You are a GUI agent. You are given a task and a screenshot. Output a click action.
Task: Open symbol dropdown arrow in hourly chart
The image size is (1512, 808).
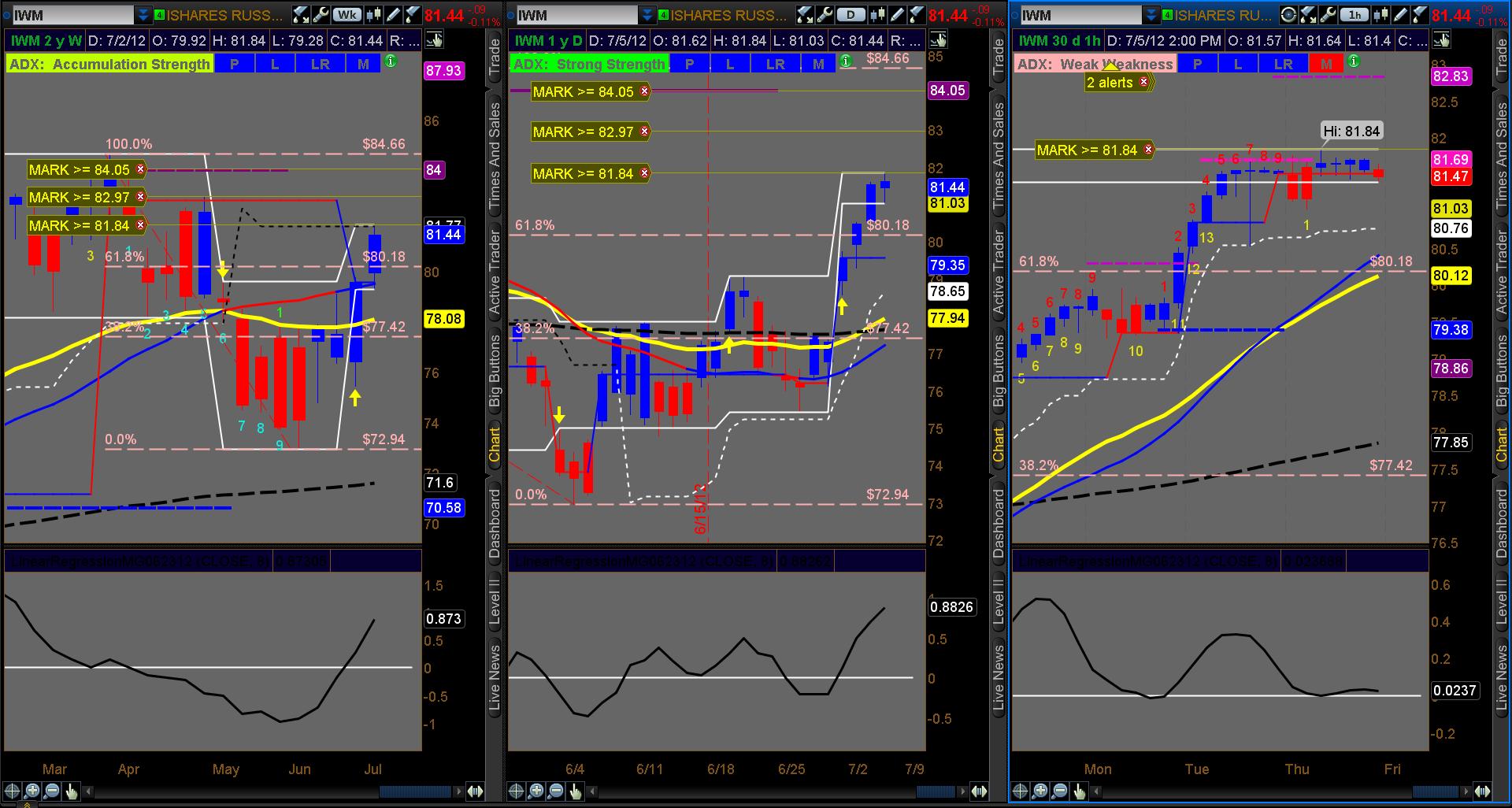coord(1151,15)
